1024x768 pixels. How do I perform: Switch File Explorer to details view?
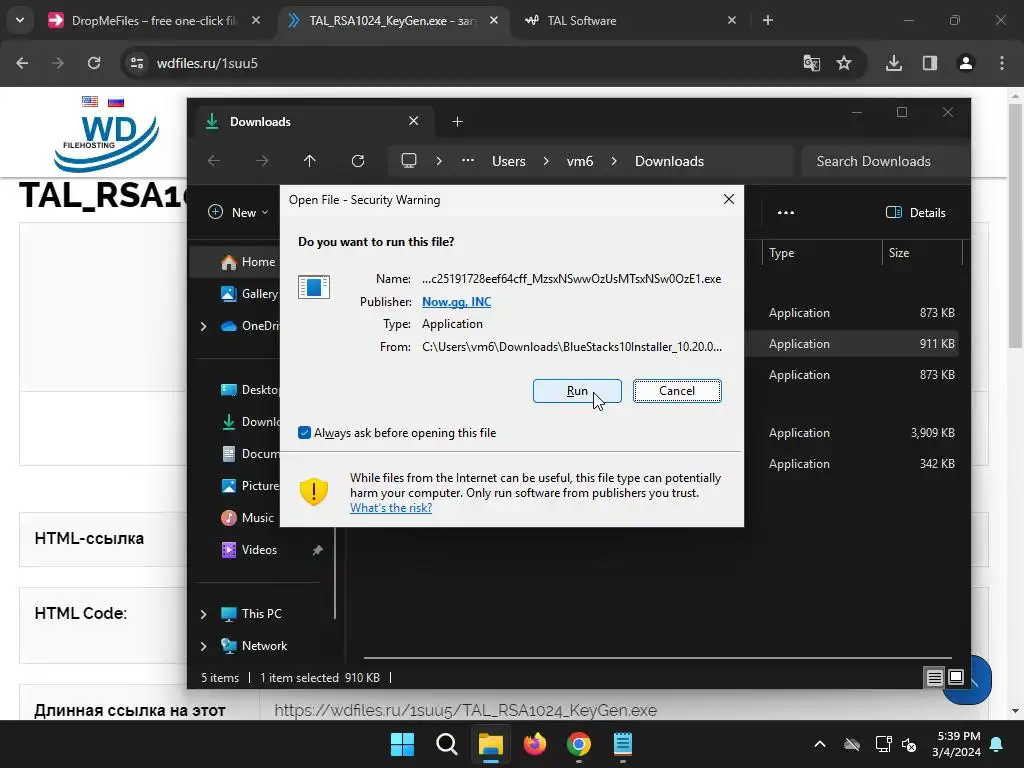pyautogui.click(x=935, y=678)
